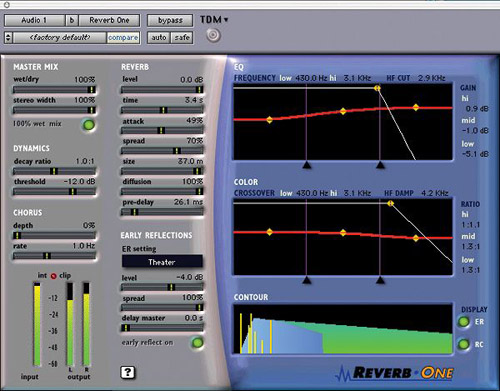Adjust the stereo width slider
Screen dimensions: 500x391
tap(54, 110)
